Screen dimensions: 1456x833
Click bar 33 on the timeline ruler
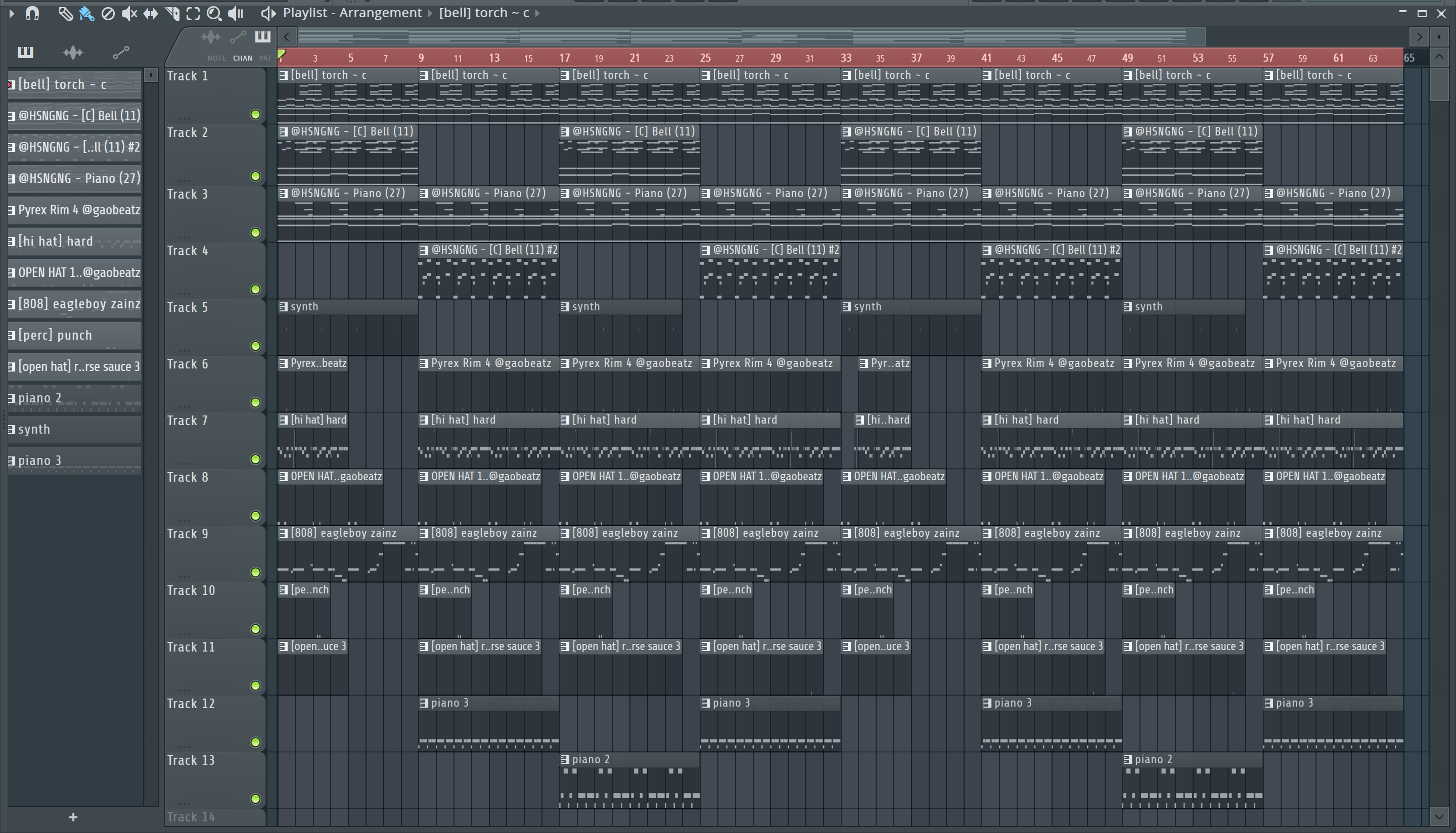click(x=846, y=58)
